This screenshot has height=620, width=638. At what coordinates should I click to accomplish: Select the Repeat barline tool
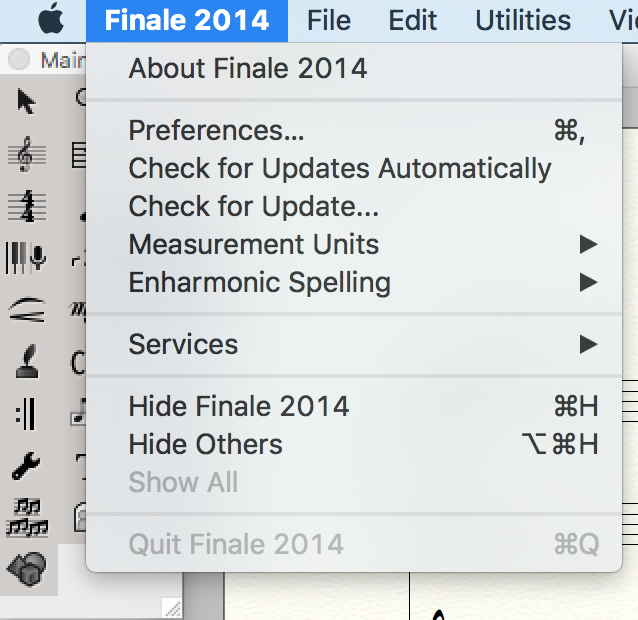(x=26, y=413)
